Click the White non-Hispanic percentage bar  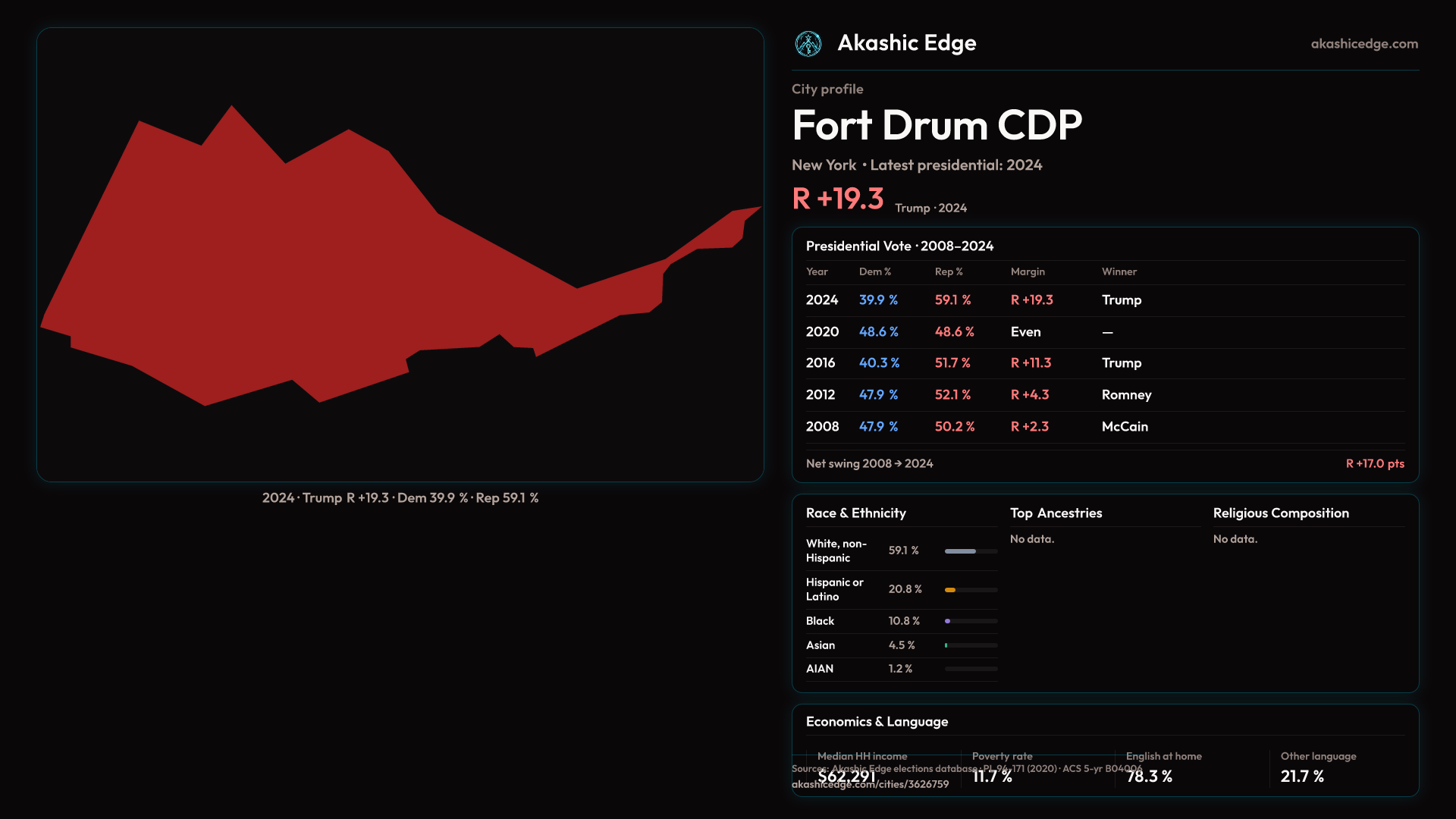pos(961,551)
